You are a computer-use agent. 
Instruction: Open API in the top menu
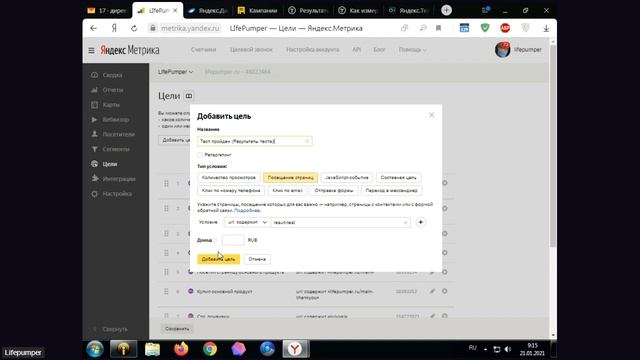tap(356, 50)
